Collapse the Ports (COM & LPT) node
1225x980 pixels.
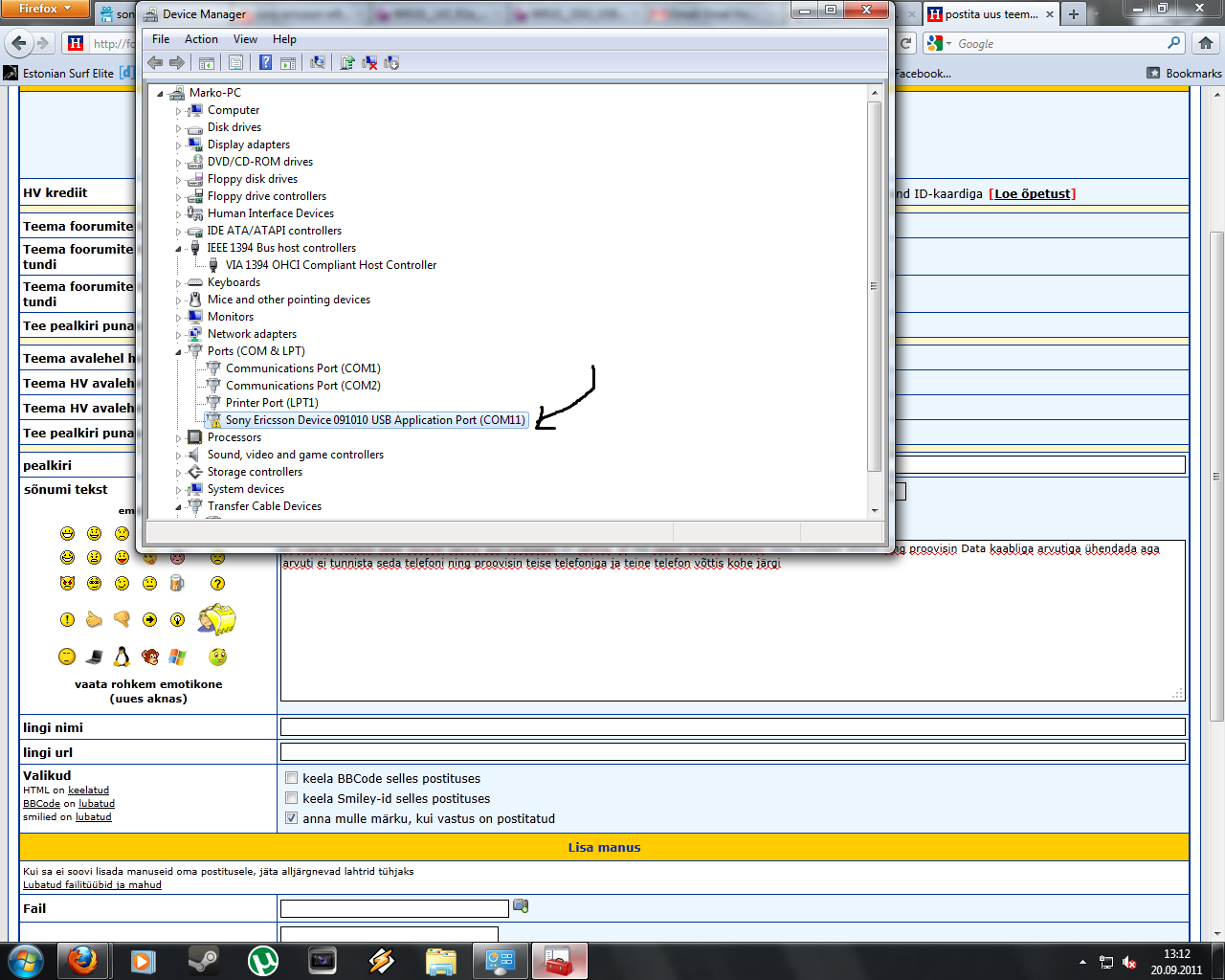178,352
